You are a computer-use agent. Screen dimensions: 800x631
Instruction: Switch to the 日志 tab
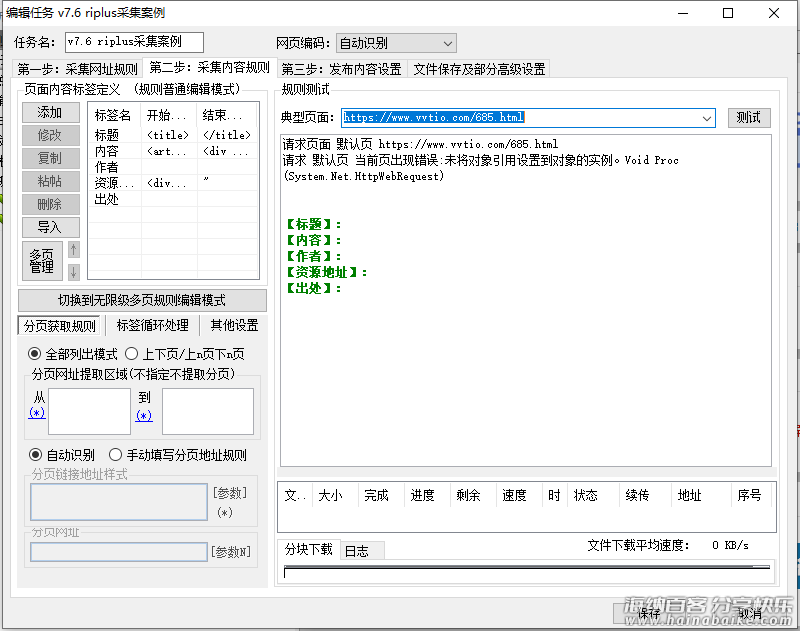click(x=362, y=551)
